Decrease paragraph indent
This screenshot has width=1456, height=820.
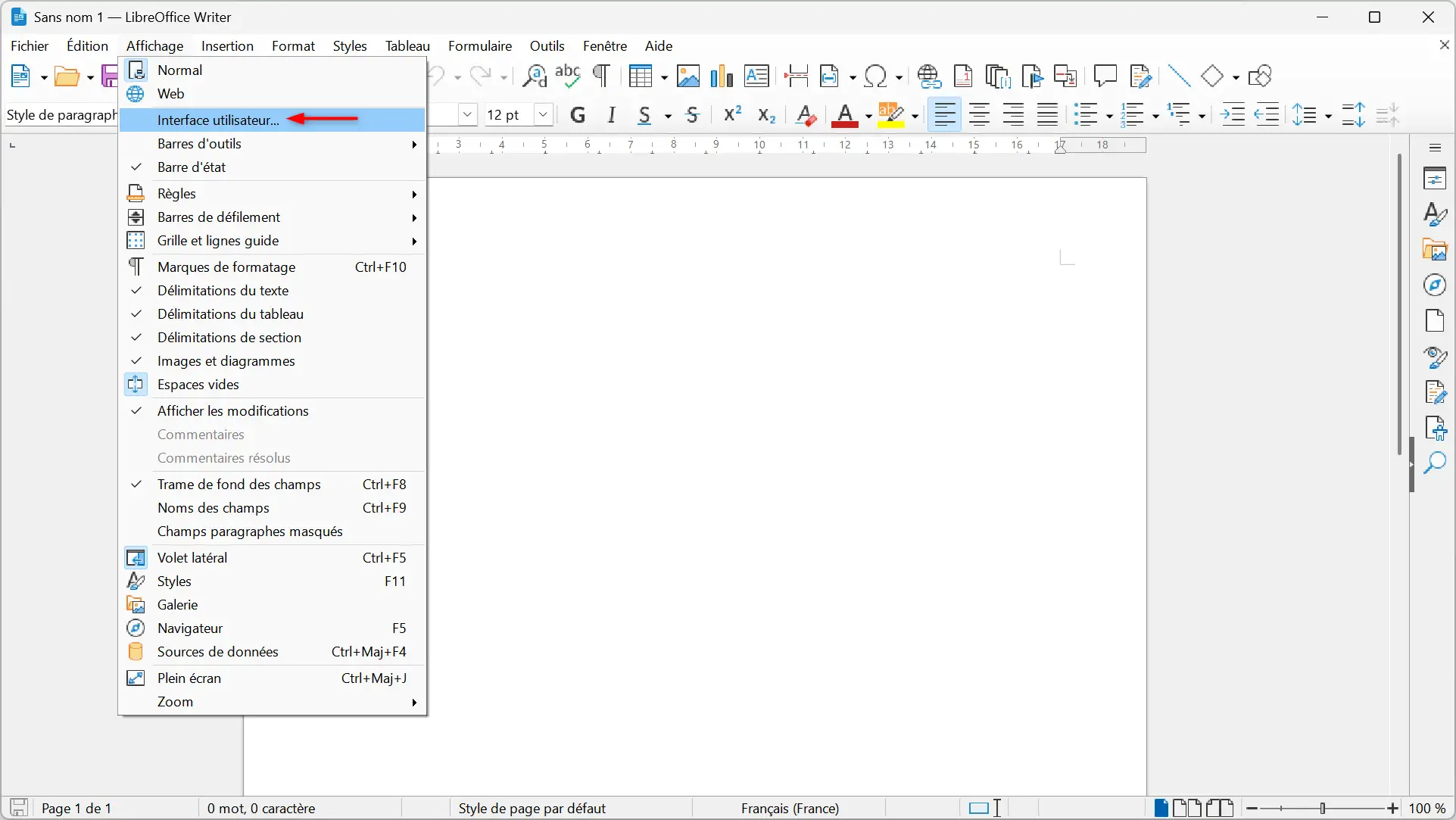point(1267,115)
